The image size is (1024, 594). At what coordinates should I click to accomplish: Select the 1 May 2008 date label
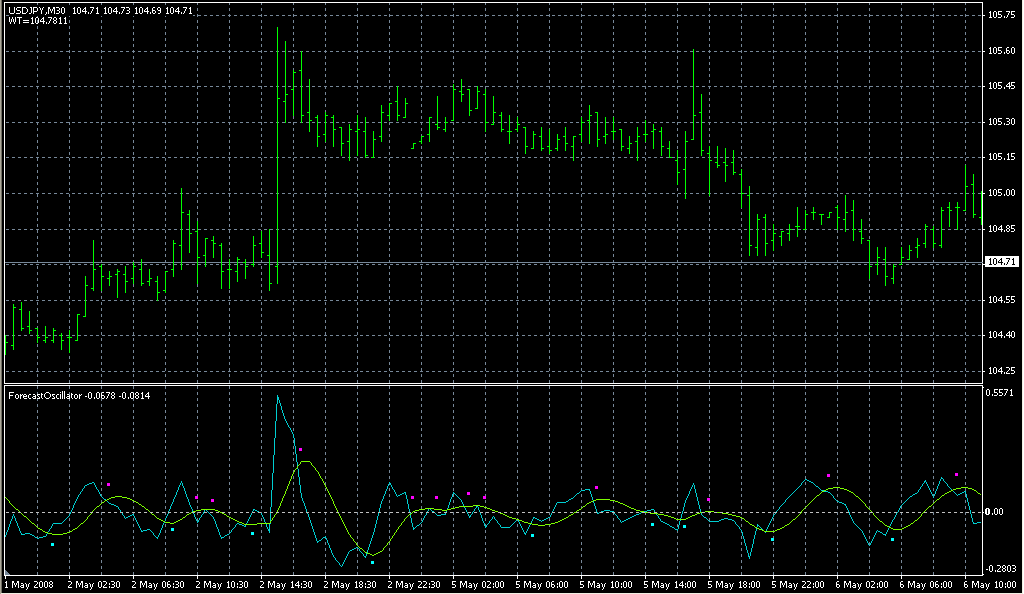29,582
